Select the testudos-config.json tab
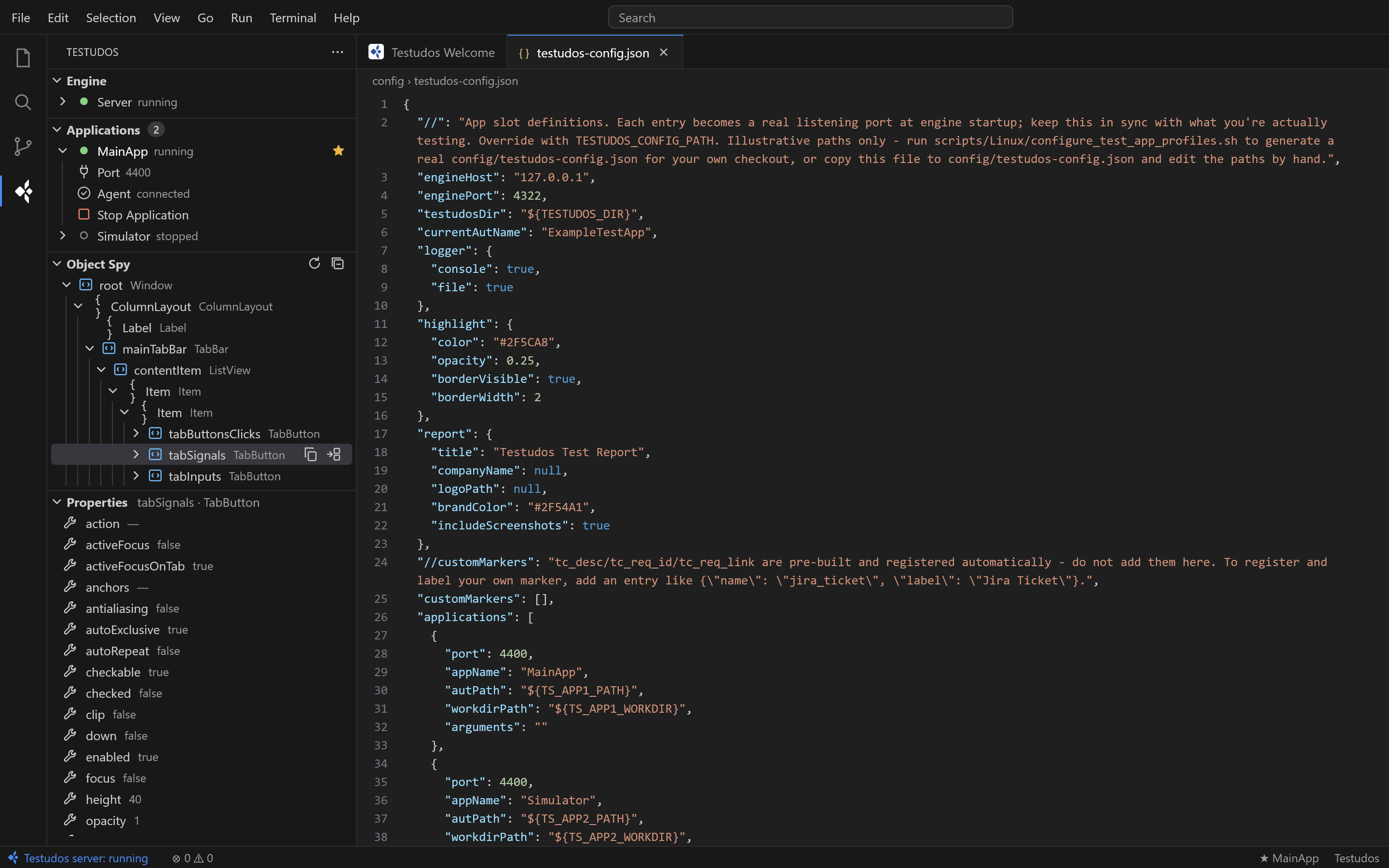 (x=595, y=52)
